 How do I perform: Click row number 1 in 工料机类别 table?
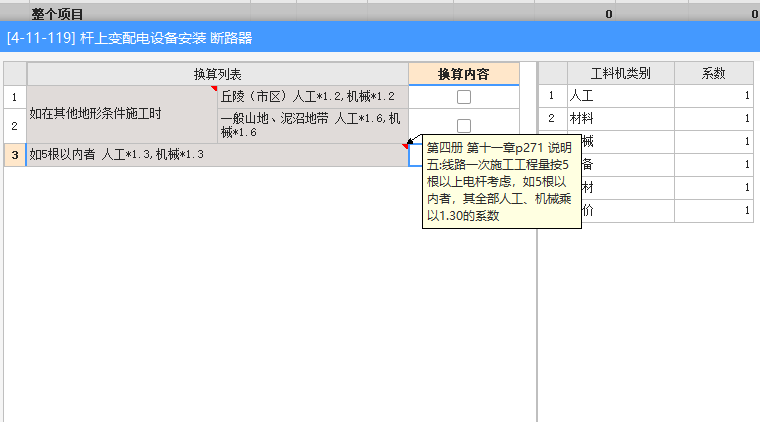[x=553, y=96]
